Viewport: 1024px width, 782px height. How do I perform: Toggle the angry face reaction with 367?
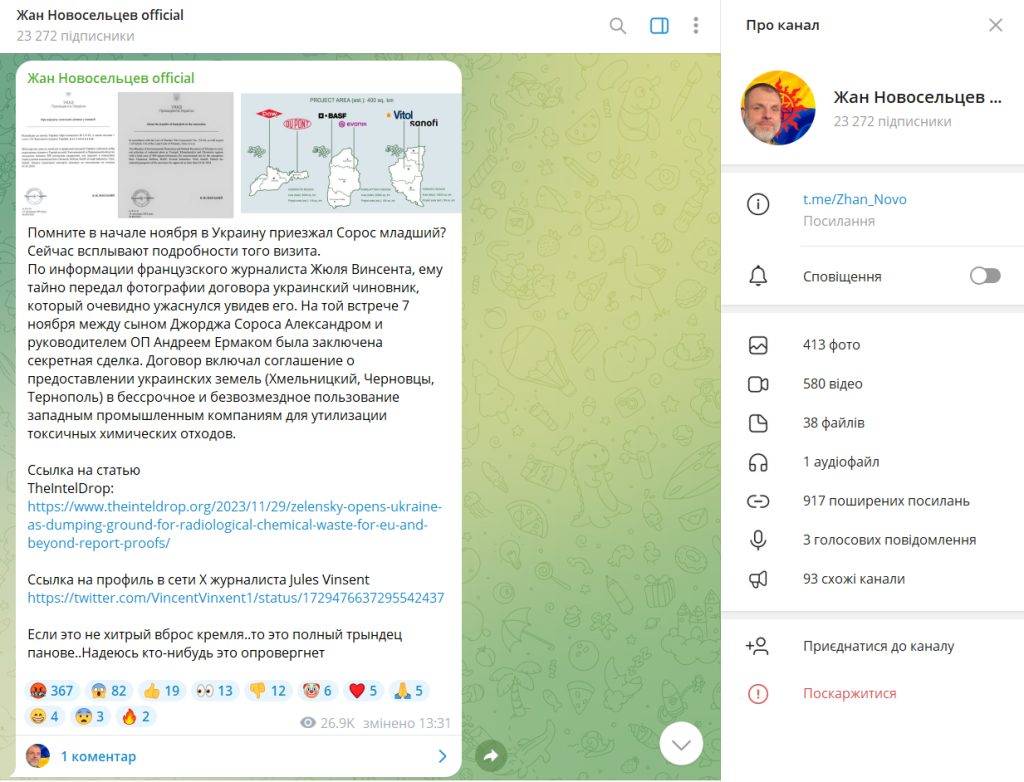coord(52,691)
